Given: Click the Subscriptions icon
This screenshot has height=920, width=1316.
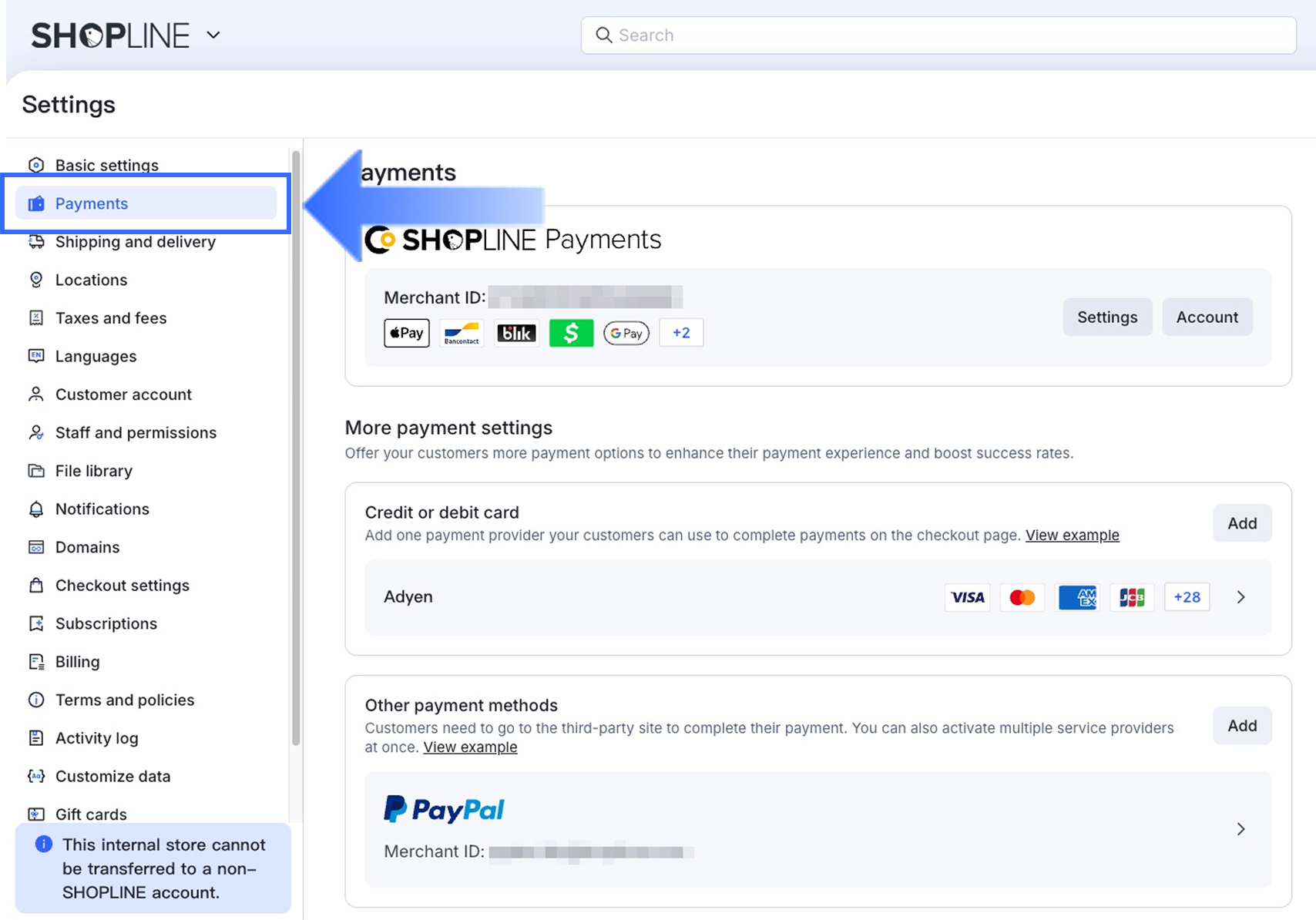Looking at the screenshot, I should pos(36,623).
